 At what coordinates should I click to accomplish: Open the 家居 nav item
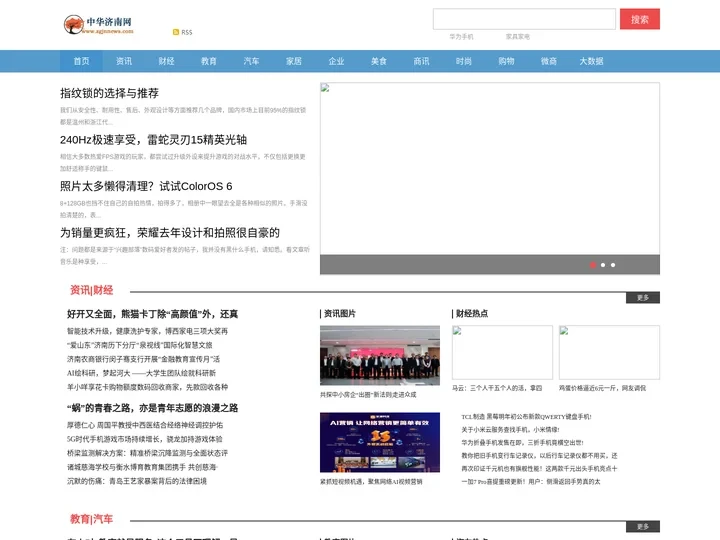click(x=293, y=61)
